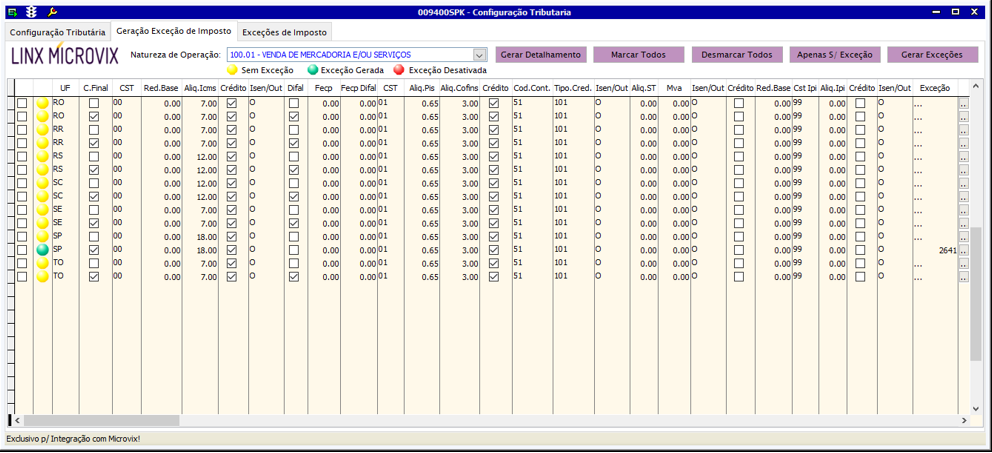Enable C.Final checkbox in first RS row

94,157
